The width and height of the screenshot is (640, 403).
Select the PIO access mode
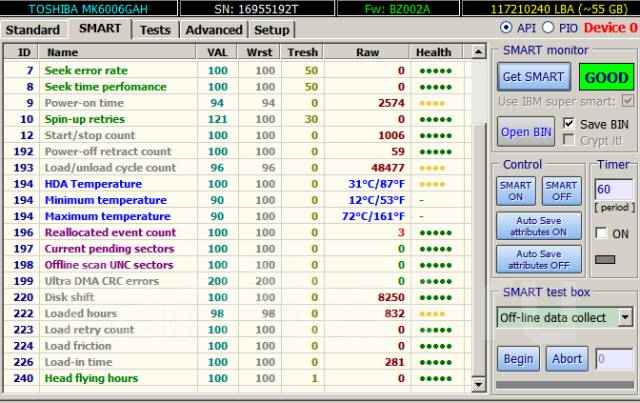(550, 28)
